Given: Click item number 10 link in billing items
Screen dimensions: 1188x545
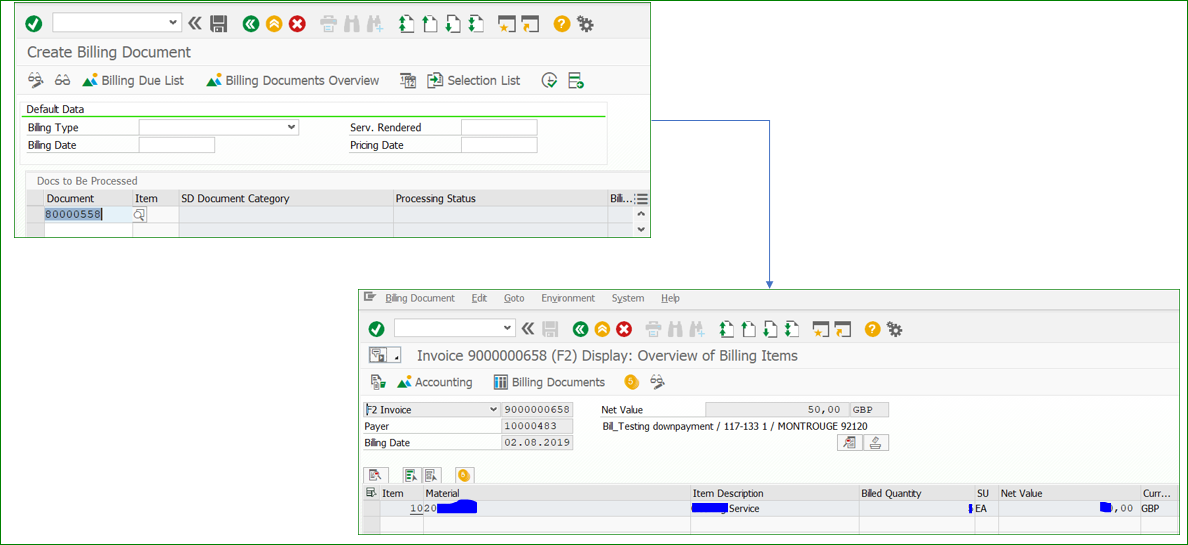Looking at the screenshot, I should pyautogui.click(x=416, y=508).
